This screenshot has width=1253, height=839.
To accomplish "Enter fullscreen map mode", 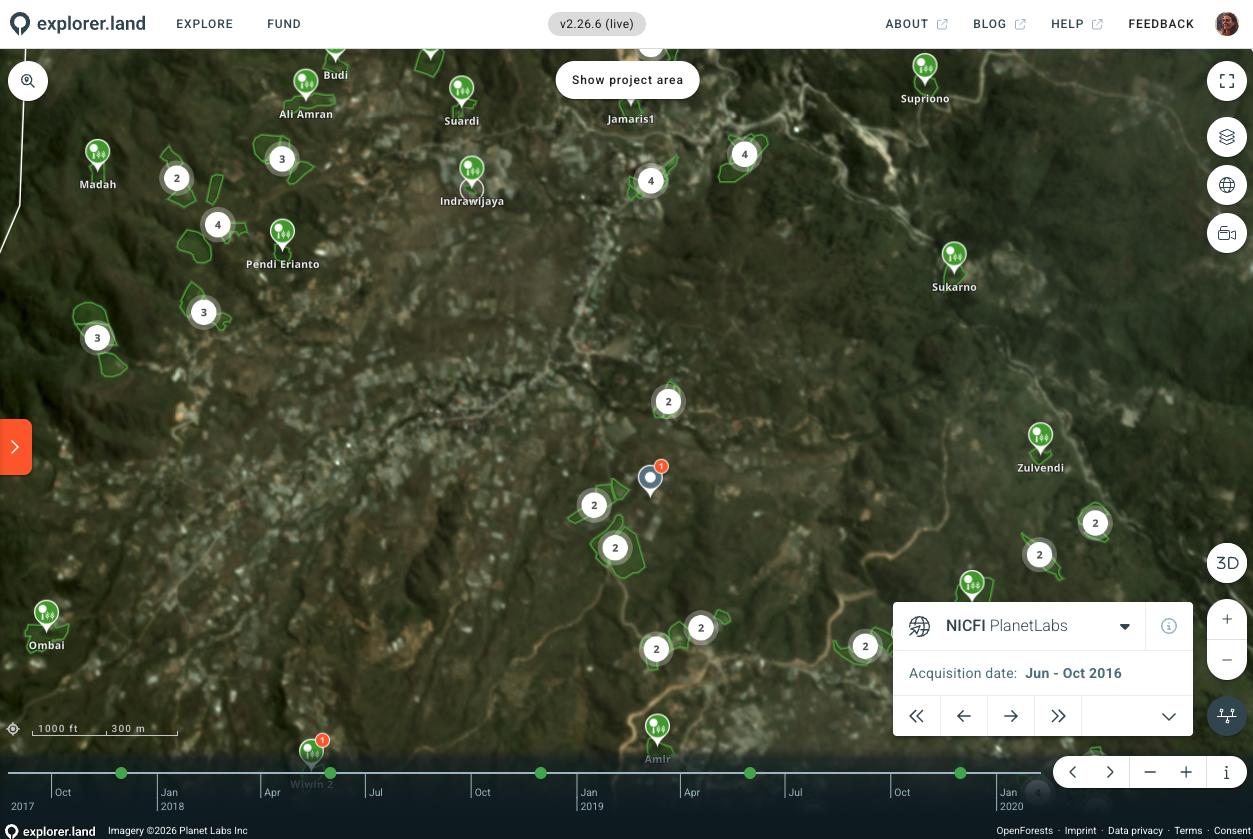I will click(x=1227, y=81).
